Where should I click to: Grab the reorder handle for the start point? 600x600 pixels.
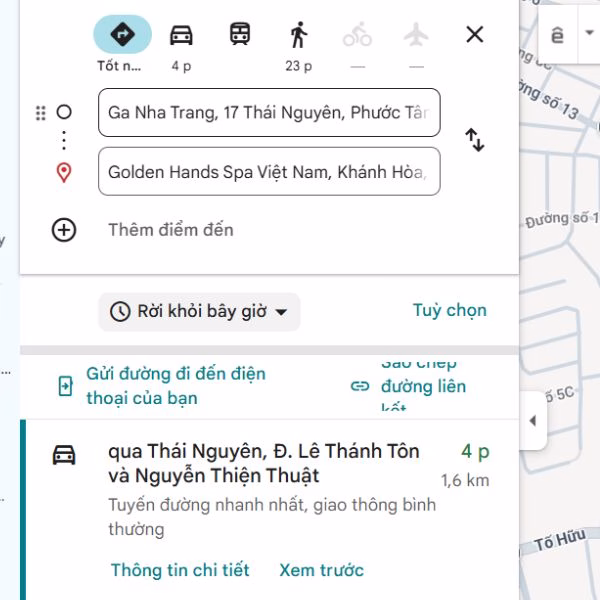tap(41, 113)
